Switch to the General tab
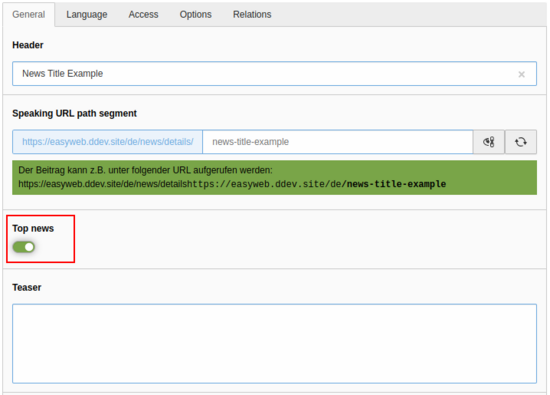Viewport: 550px width, 395px height. click(x=28, y=14)
